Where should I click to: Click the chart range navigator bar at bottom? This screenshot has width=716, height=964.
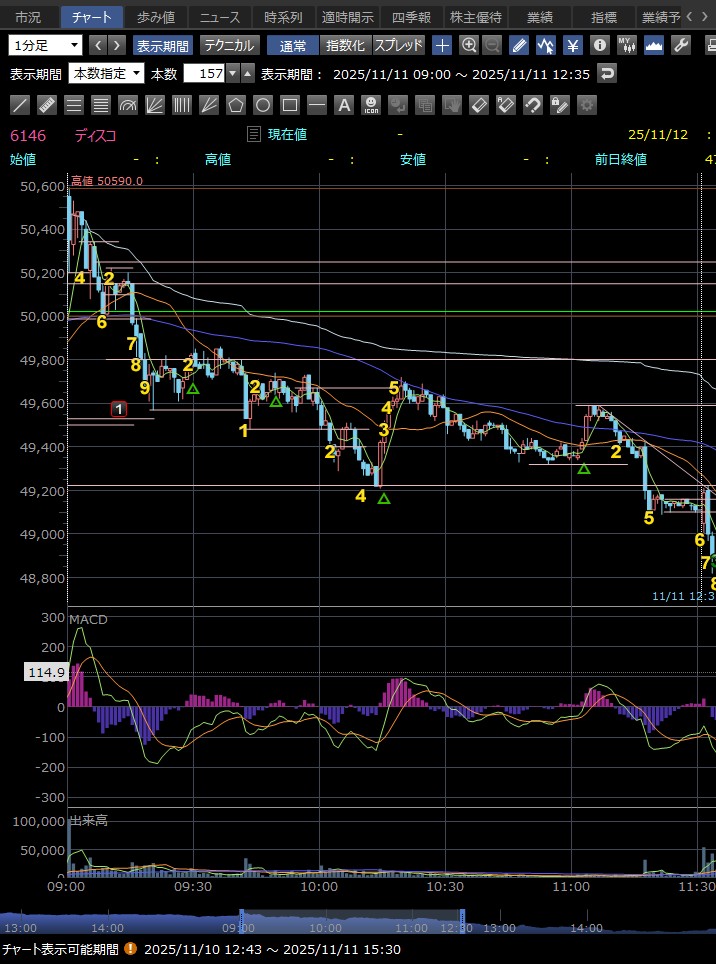[x=350, y=922]
